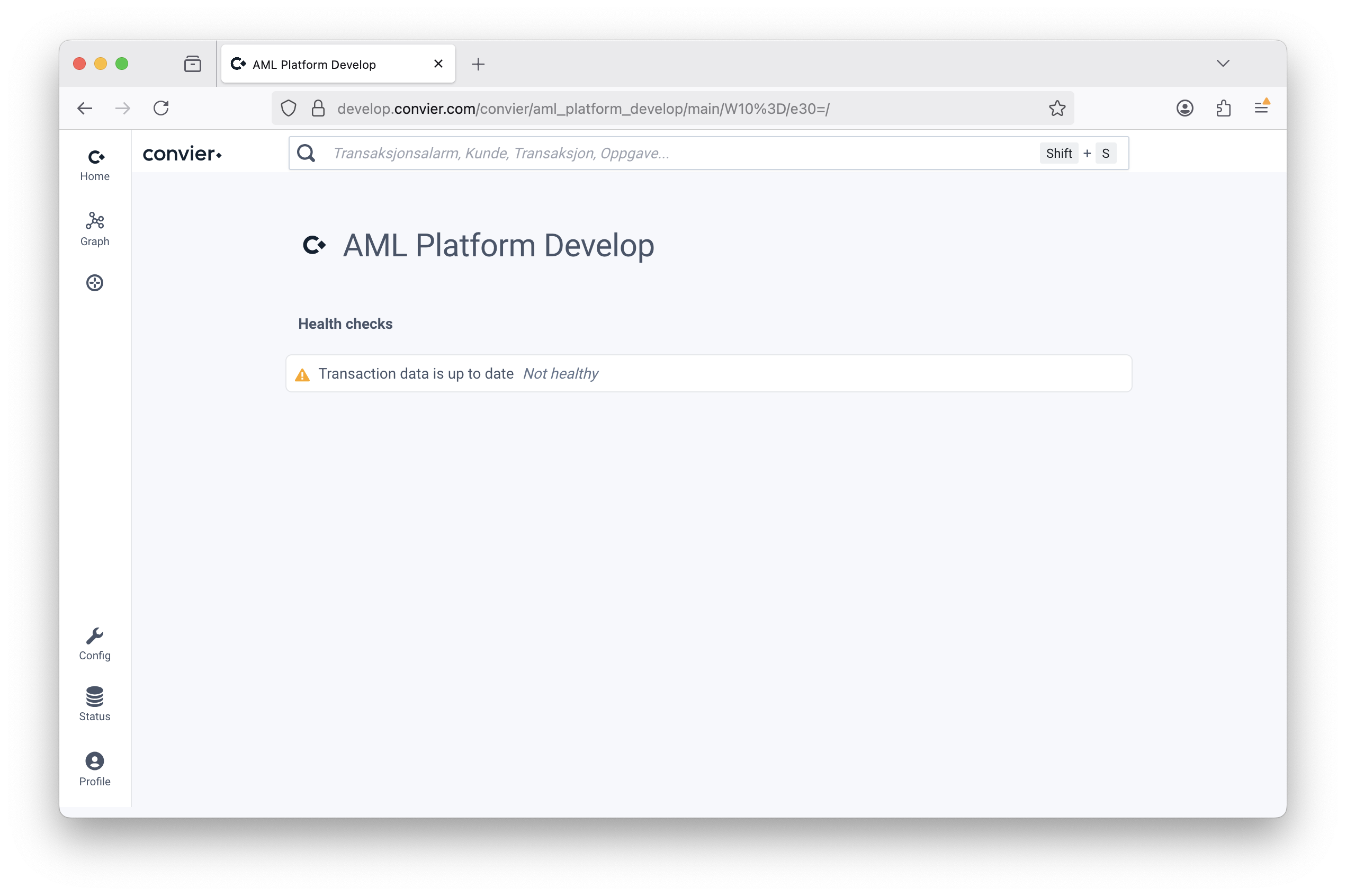Click the tab overview icon near window controls
This screenshot has width=1346, height=896.
(193, 64)
